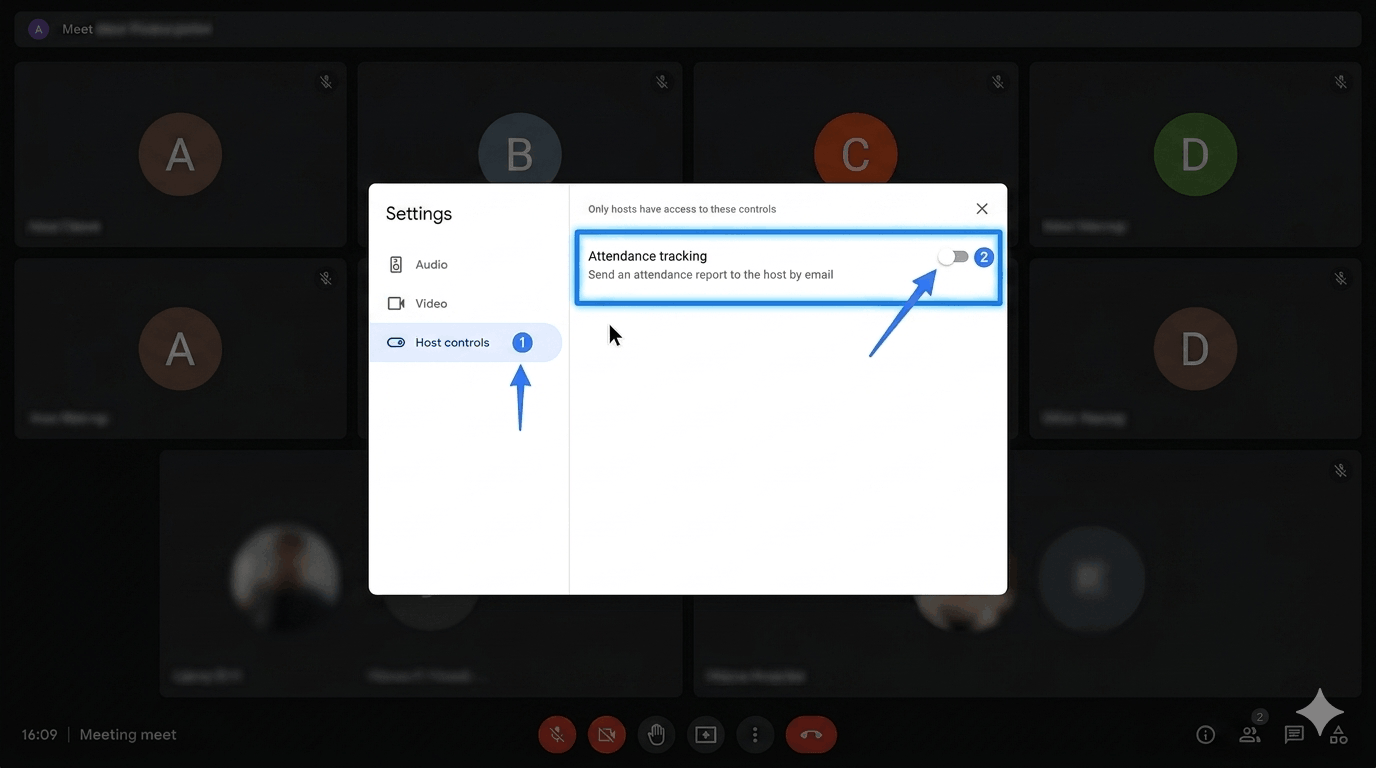Click 'Send an attendance report' description text
1376x768 pixels.
[710, 274]
